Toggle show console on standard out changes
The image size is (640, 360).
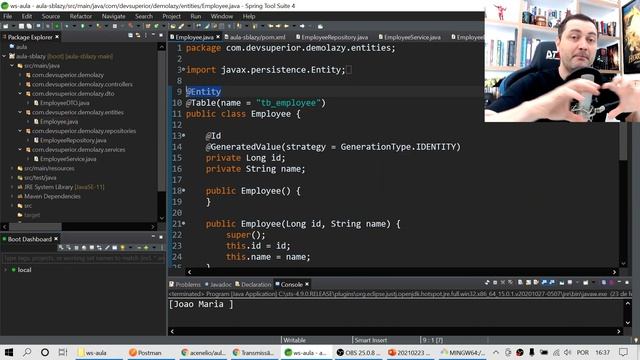tap(543, 282)
